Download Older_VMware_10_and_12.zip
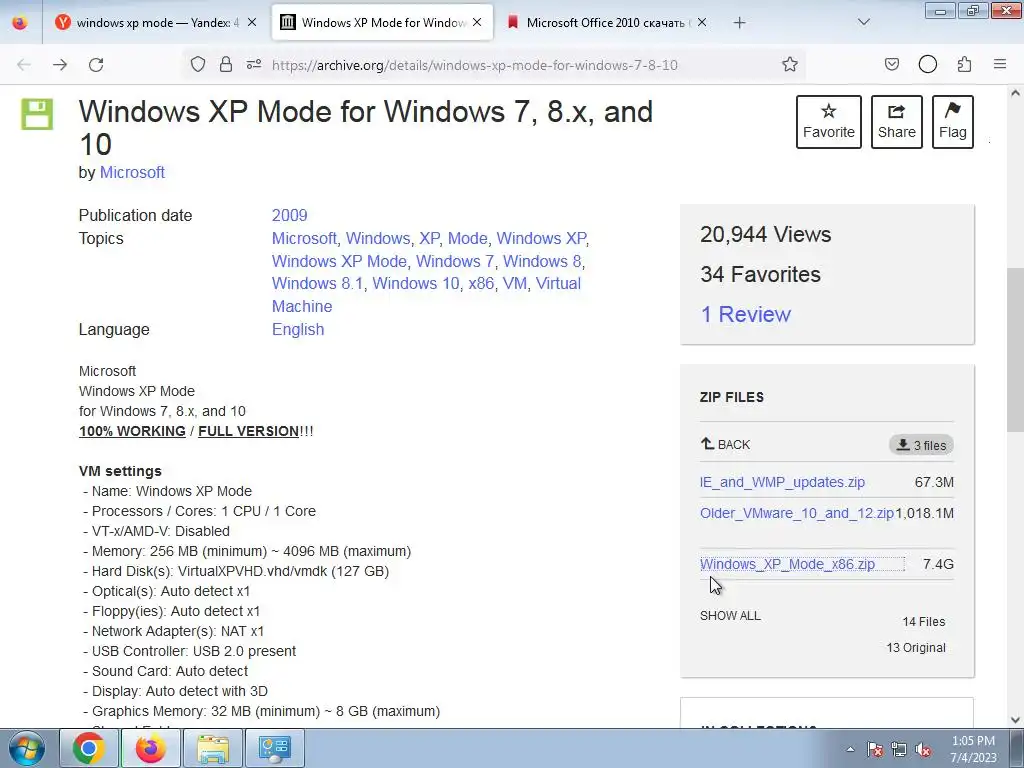The height and width of the screenshot is (768, 1024). pyautogui.click(x=797, y=513)
